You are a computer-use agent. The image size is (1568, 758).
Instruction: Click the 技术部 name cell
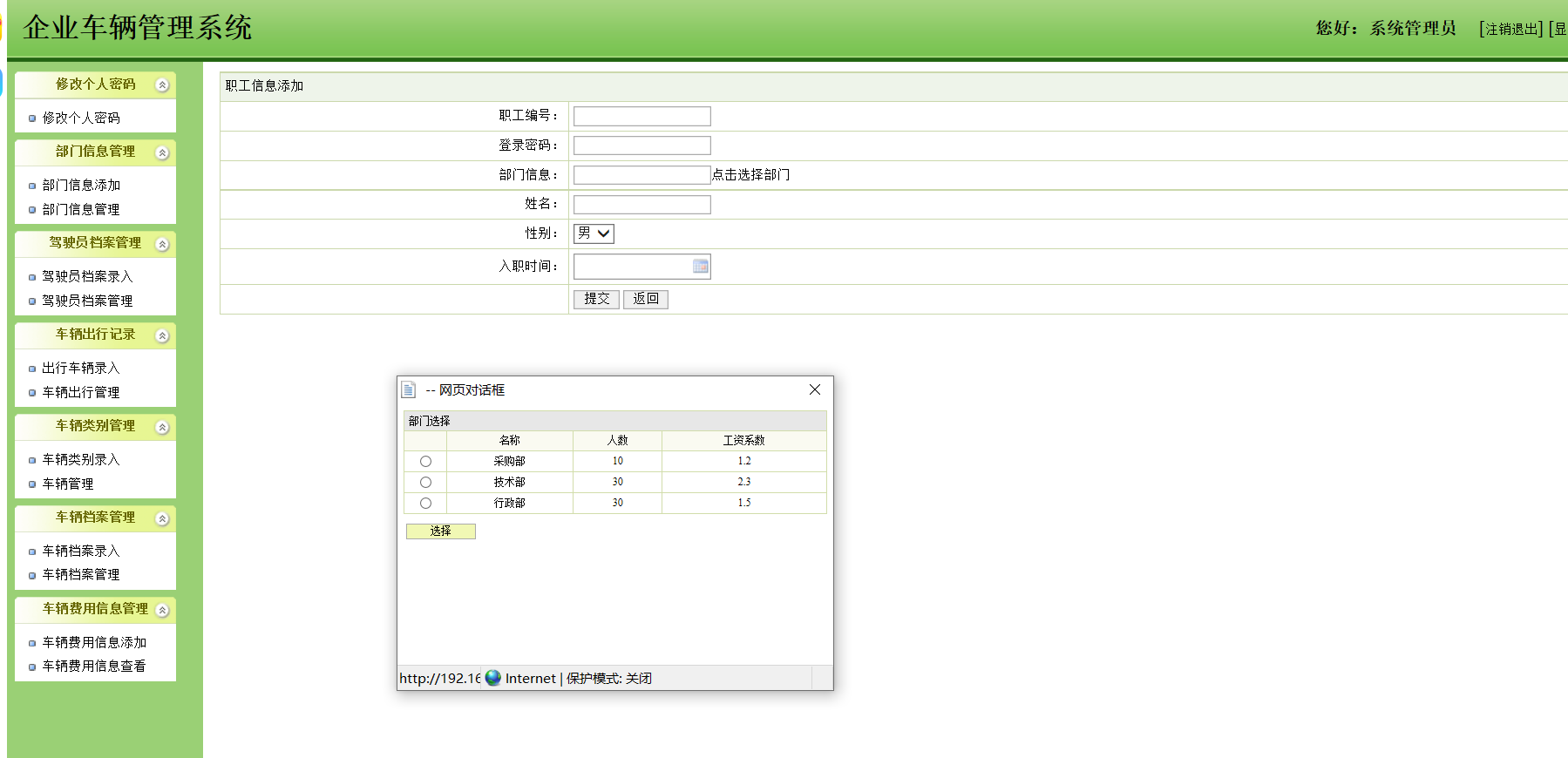(510, 482)
